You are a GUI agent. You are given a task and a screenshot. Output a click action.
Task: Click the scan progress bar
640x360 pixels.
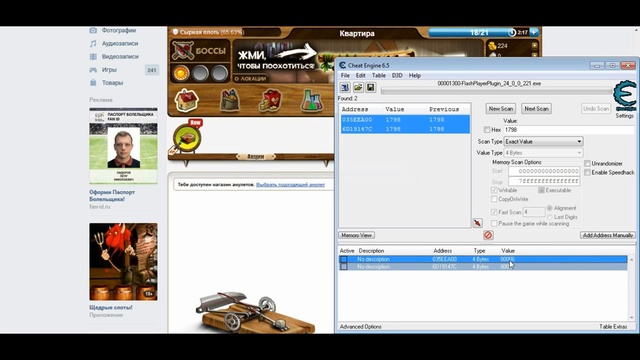click(x=496, y=91)
